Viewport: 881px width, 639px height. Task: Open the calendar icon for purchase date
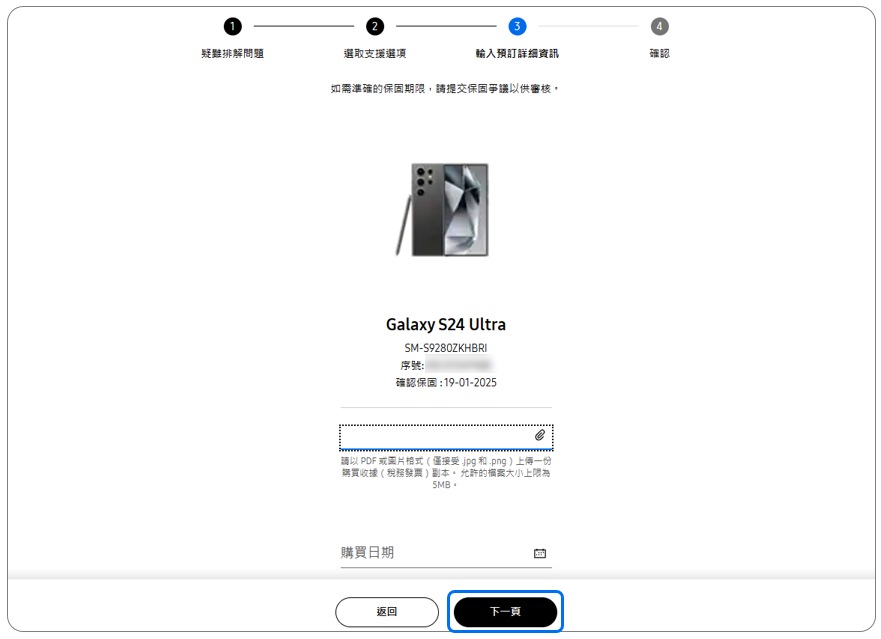tap(539, 554)
